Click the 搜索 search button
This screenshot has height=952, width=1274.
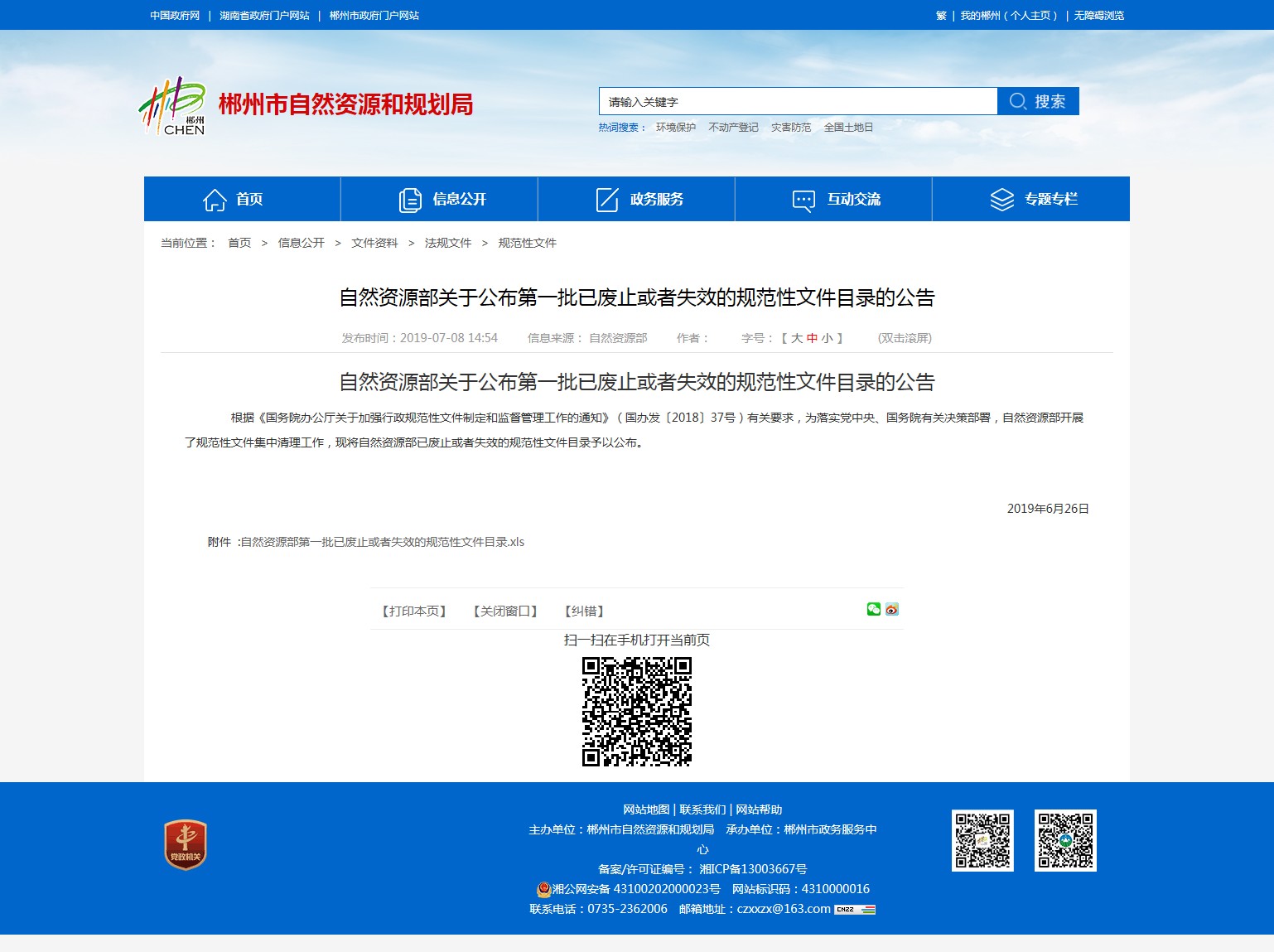click(x=1038, y=101)
